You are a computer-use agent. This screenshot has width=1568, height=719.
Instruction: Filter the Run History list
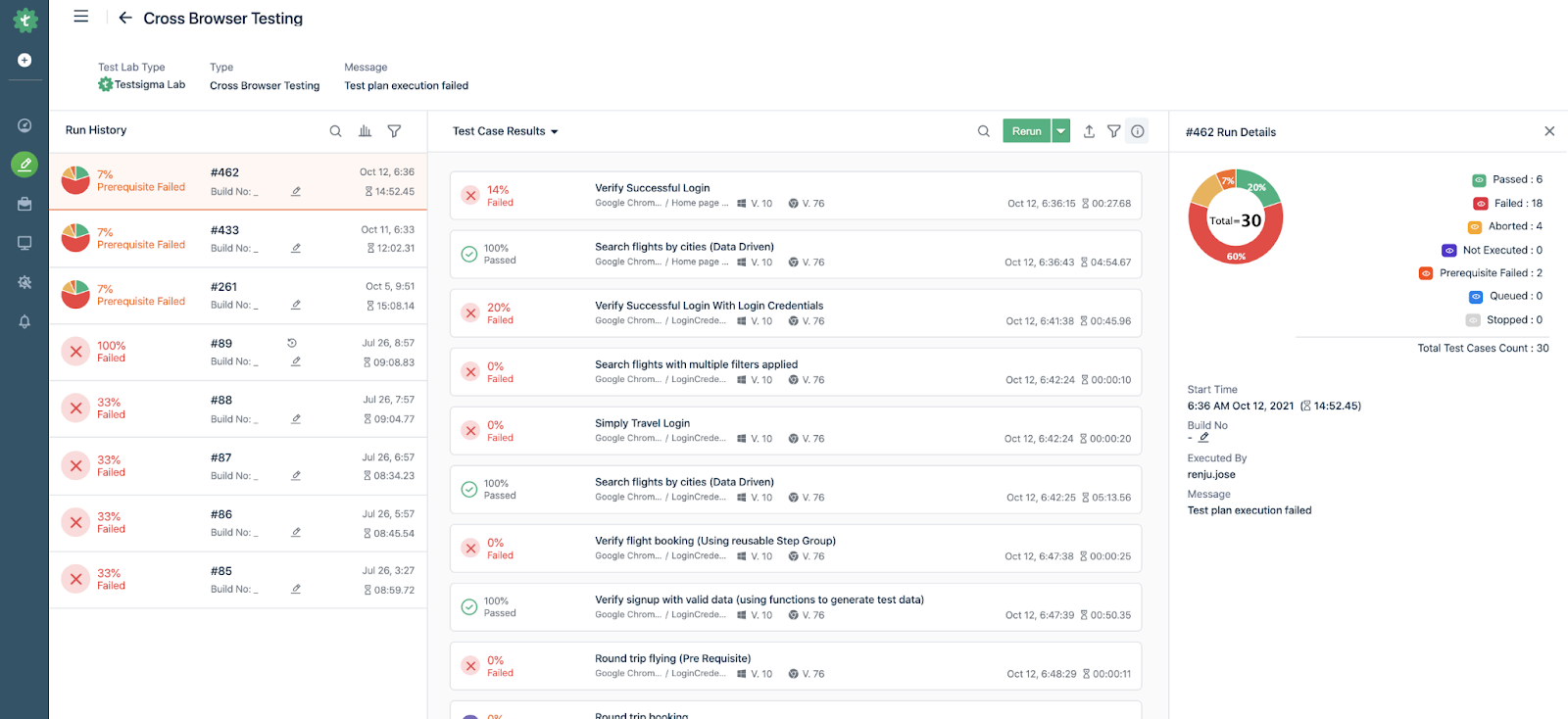(x=394, y=131)
